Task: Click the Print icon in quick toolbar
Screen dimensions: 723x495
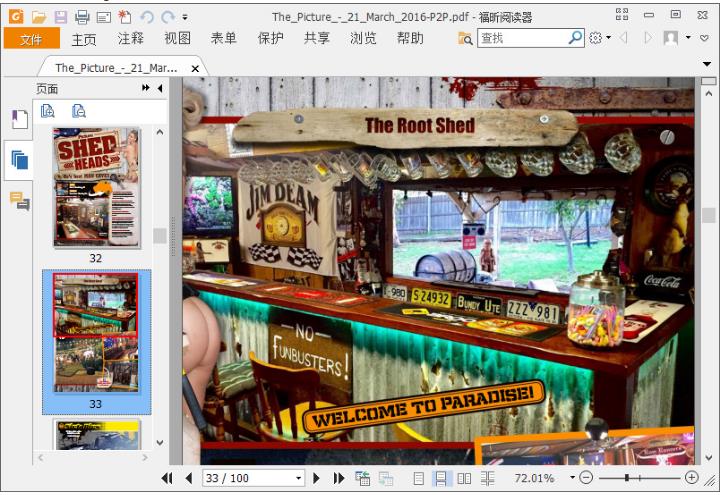Action: pyautogui.click(x=82, y=17)
